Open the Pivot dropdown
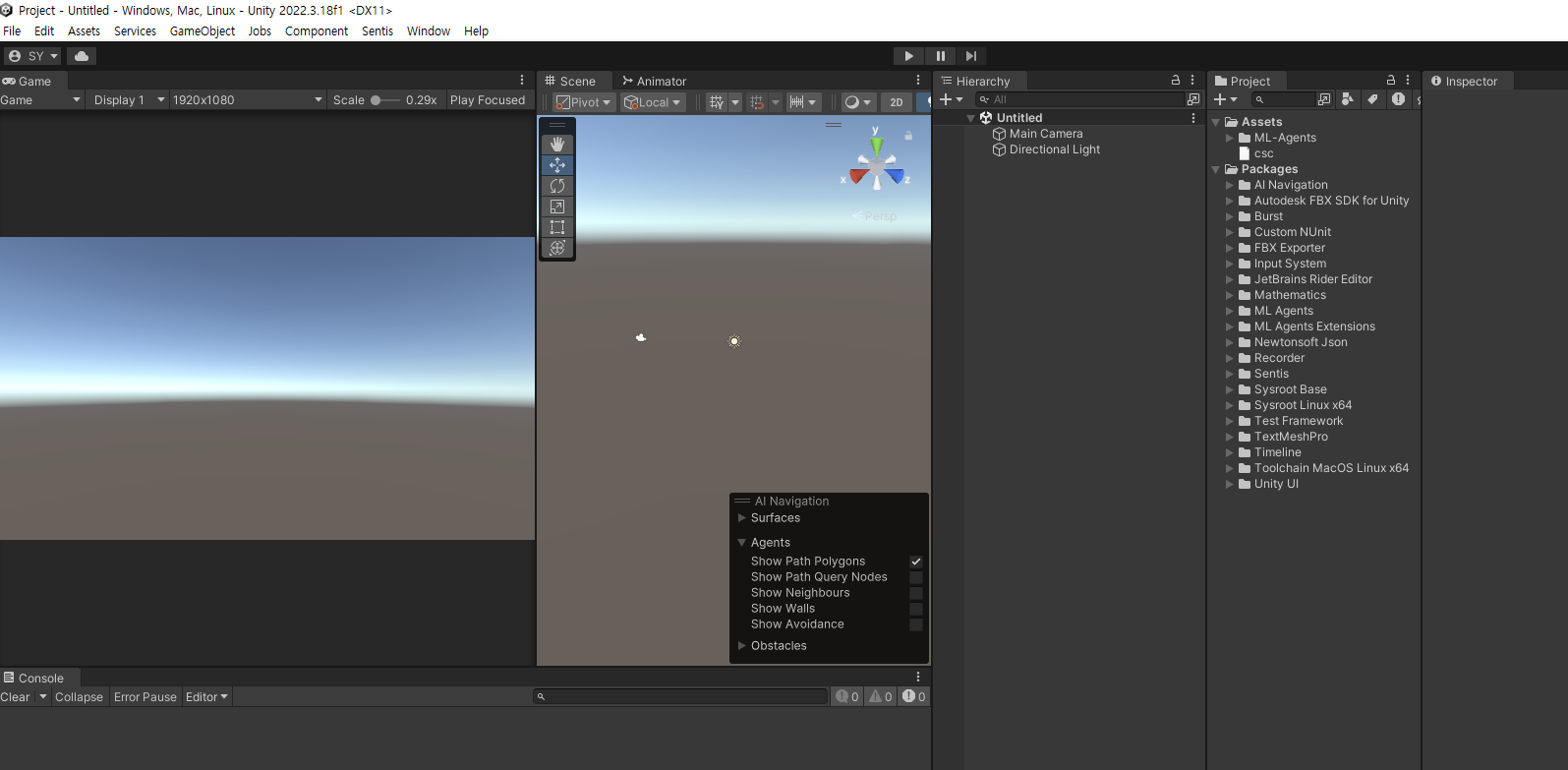This screenshot has height=770, width=1568. coord(584,102)
